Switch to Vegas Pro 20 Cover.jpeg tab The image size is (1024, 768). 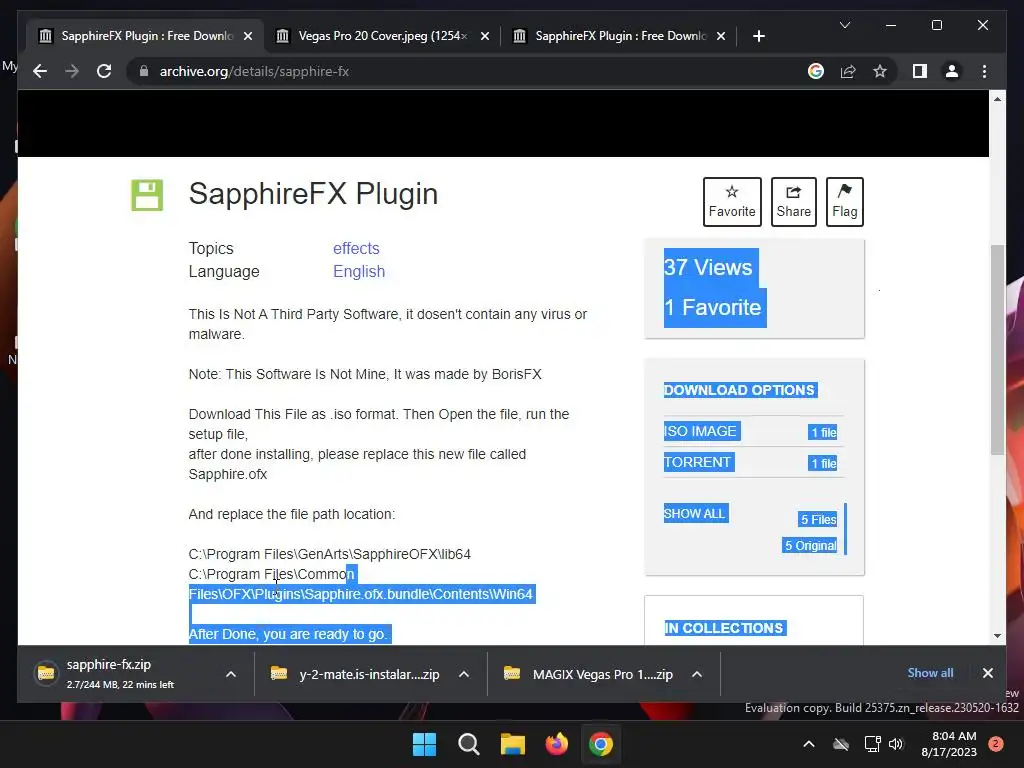[x=382, y=36]
